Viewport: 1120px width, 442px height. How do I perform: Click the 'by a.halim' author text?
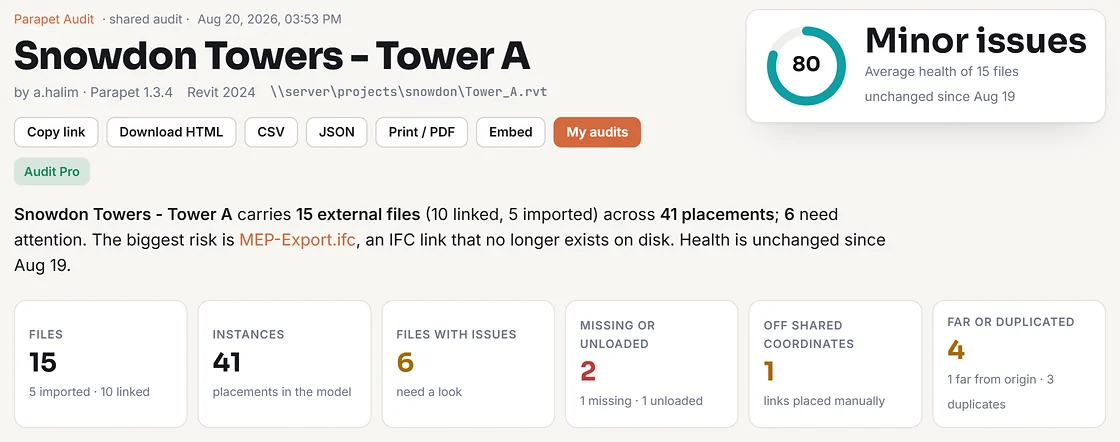click(46, 92)
